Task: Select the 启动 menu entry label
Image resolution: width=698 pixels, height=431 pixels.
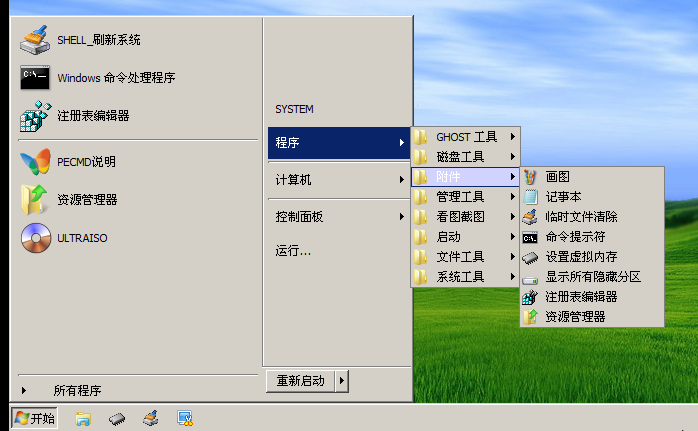Action: (448, 237)
